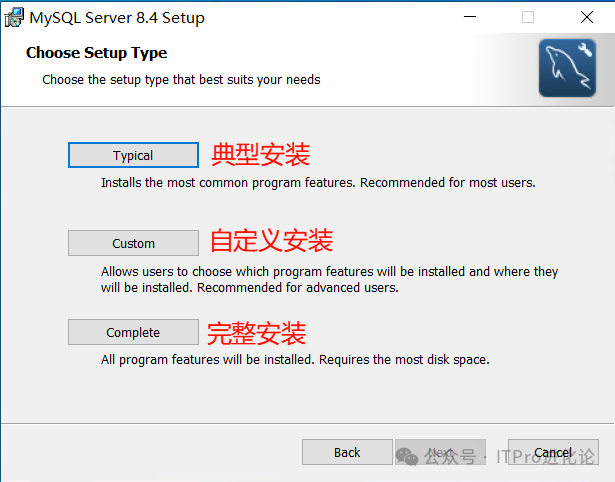This screenshot has height=482, width=615.
Task: Click the maximize window button
Action: [528, 17]
